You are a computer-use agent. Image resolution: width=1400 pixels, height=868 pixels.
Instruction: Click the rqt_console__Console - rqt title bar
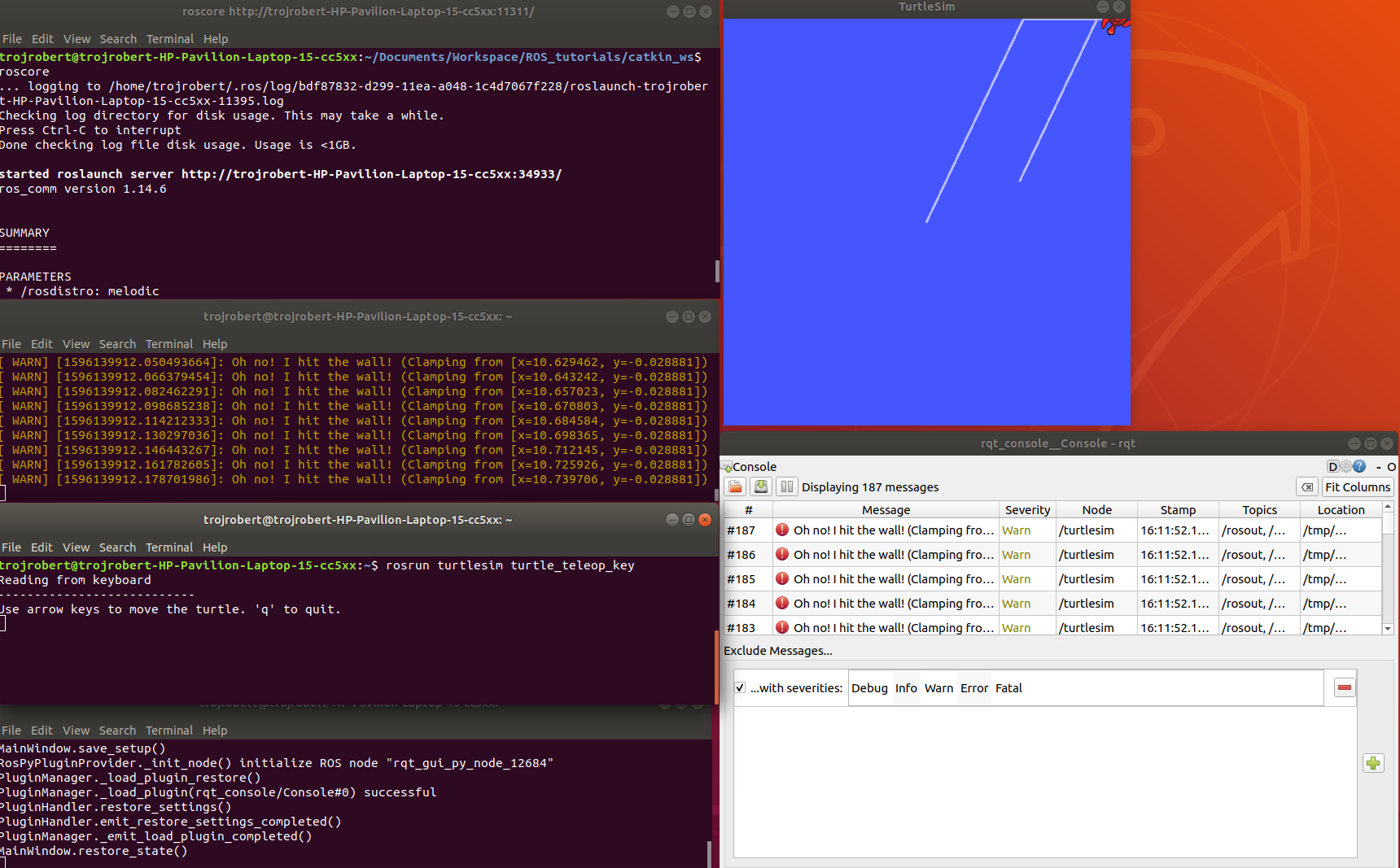coord(1058,443)
